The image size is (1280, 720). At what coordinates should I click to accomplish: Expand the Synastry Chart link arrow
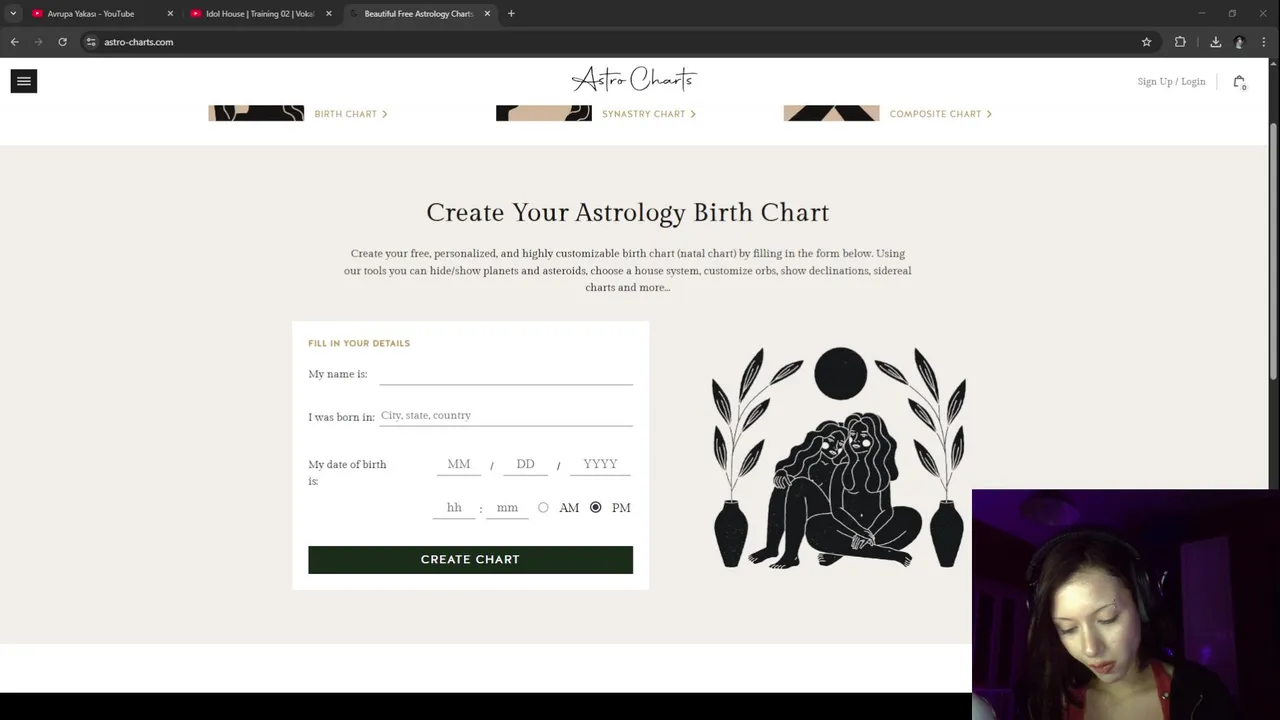click(693, 114)
